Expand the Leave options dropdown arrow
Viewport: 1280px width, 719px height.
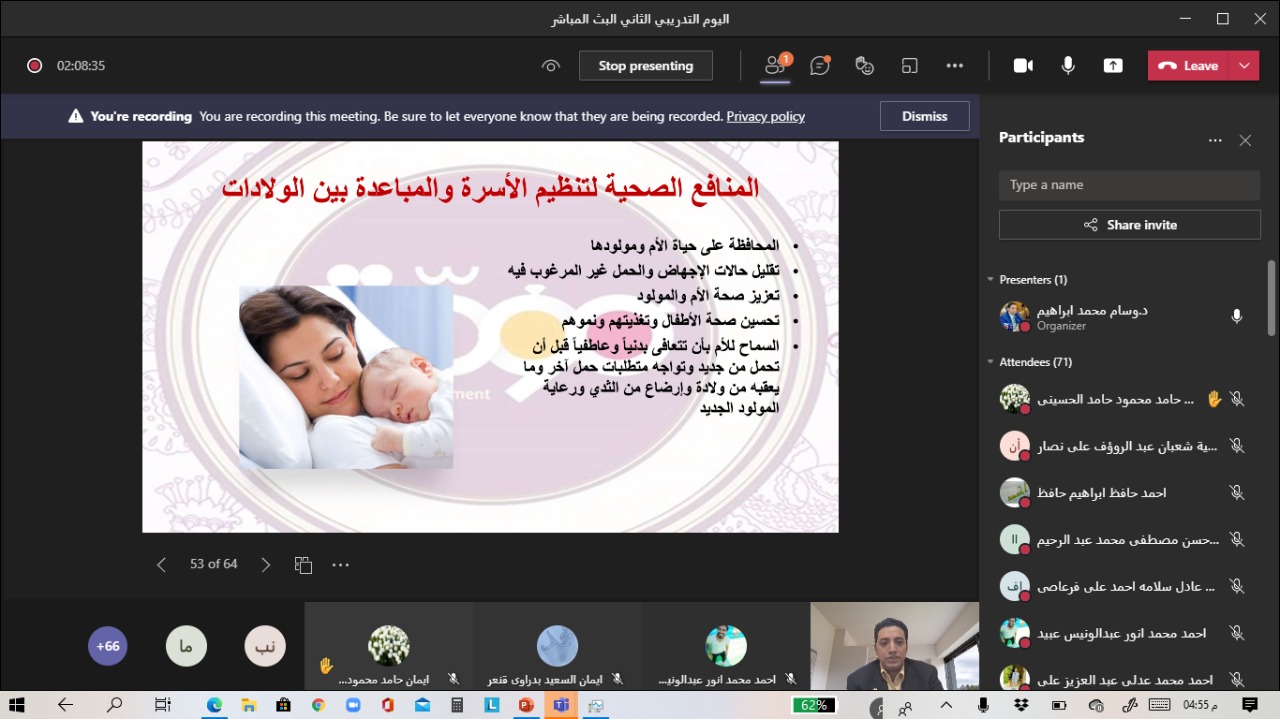coord(1244,66)
